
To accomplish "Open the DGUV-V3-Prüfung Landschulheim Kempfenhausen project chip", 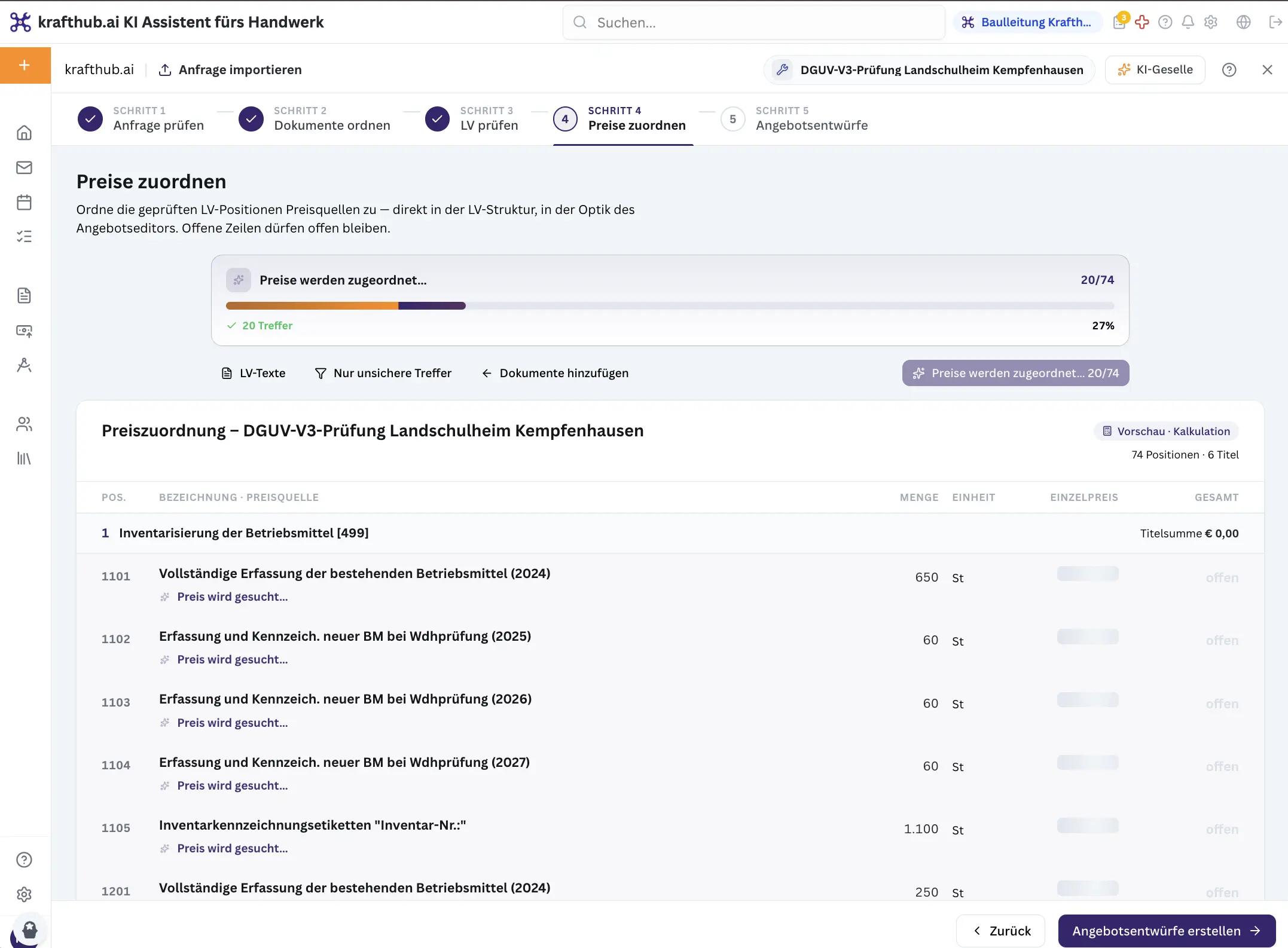I will pyautogui.click(x=929, y=70).
